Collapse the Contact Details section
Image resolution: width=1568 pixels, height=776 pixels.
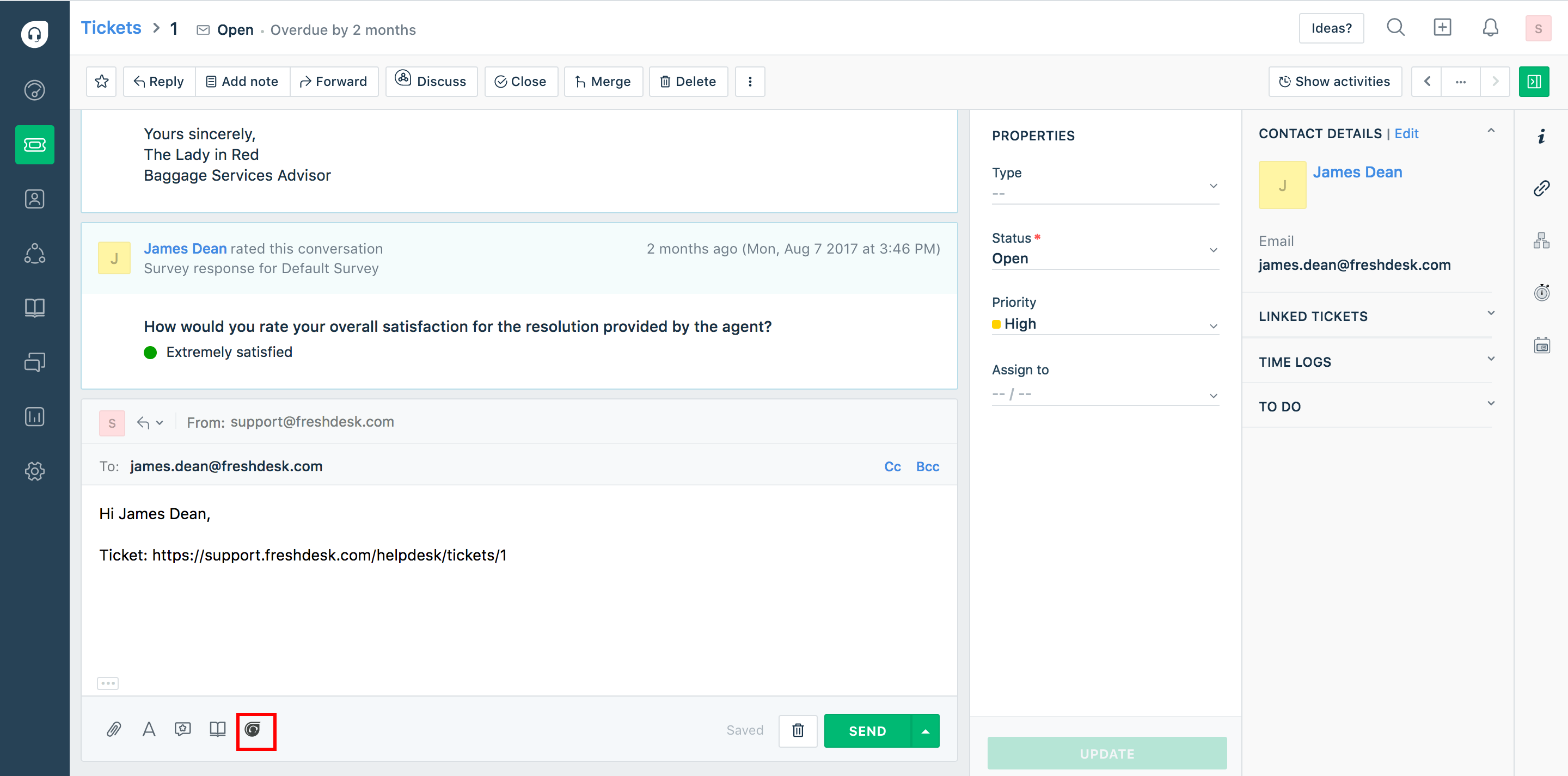click(x=1491, y=132)
